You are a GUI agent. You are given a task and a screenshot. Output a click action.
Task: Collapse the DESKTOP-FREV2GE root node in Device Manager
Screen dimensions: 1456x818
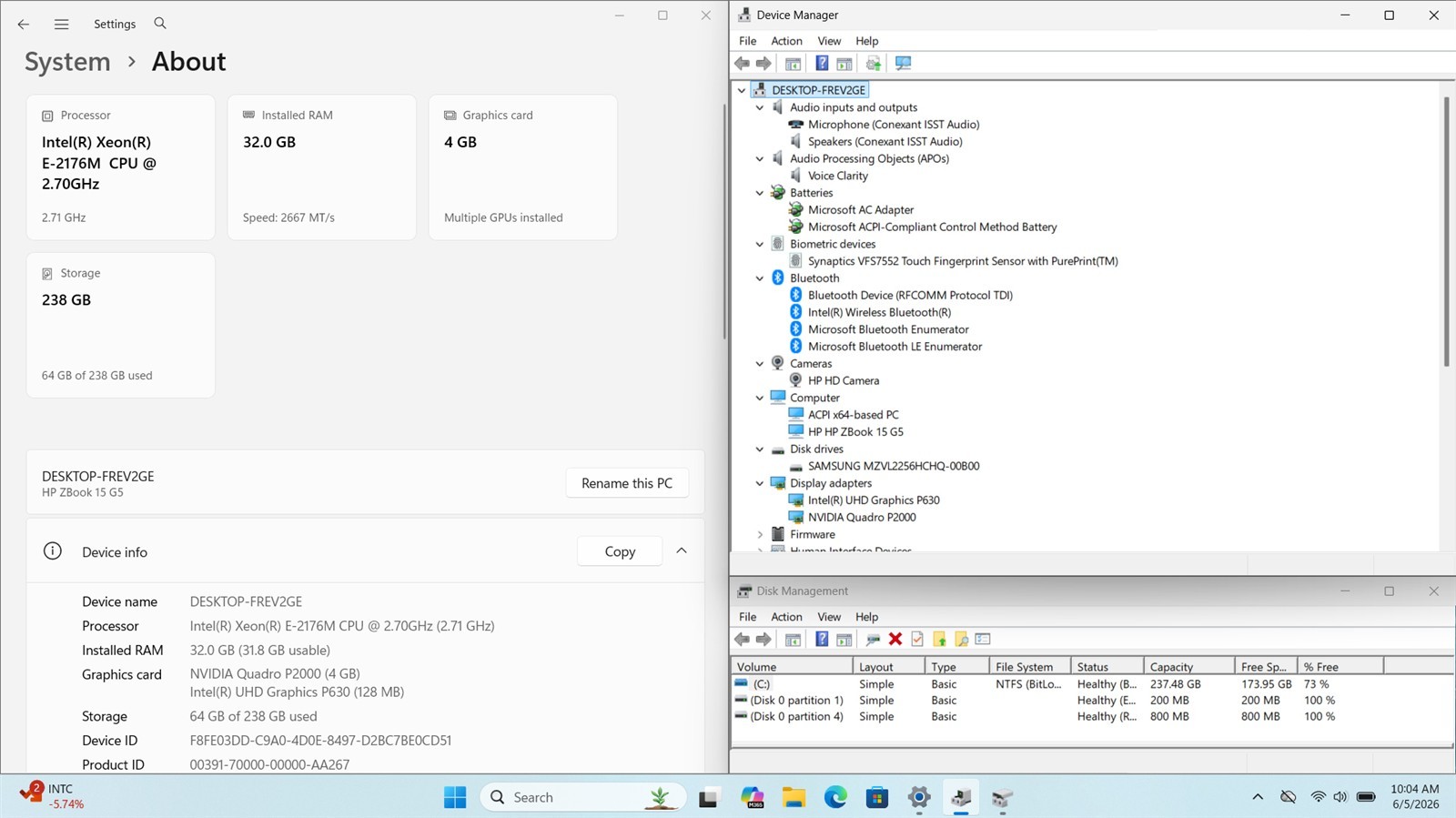point(742,91)
